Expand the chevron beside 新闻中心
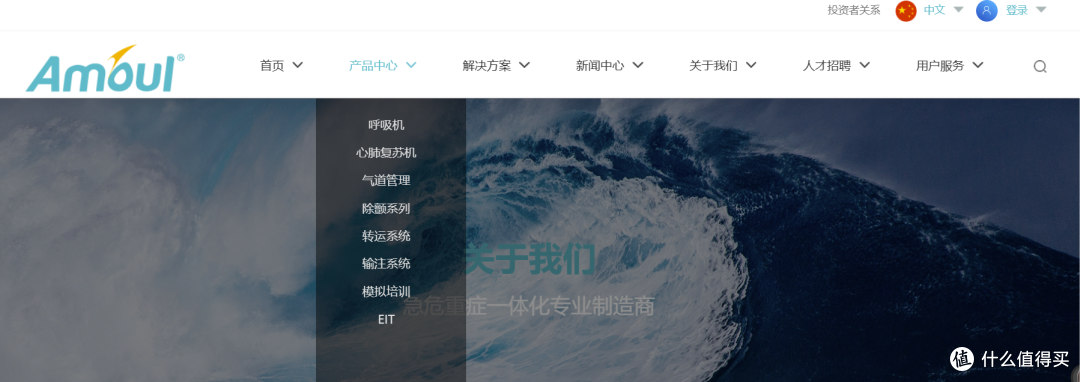Viewport: 1080px width, 382px height. pyautogui.click(x=638, y=65)
